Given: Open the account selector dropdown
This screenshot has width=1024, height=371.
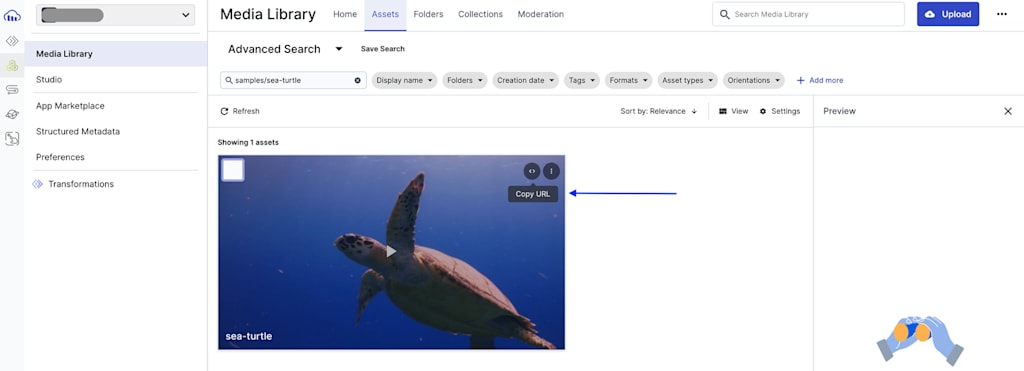Looking at the screenshot, I should pyautogui.click(x=115, y=15).
